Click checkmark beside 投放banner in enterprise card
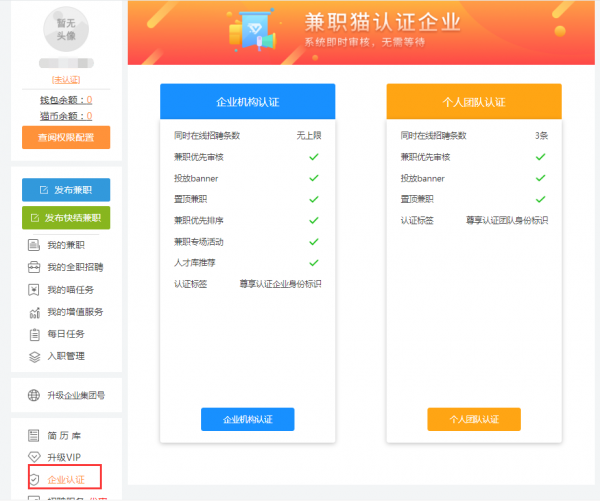The height and width of the screenshot is (501, 600). (314, 178)
